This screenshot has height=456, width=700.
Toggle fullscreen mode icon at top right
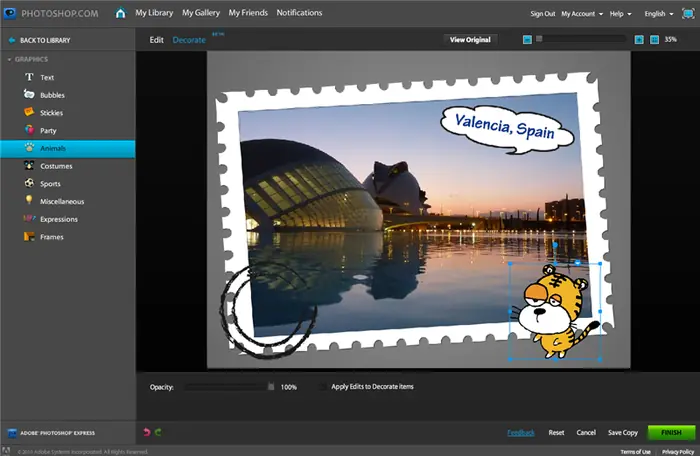click(688, 13)
